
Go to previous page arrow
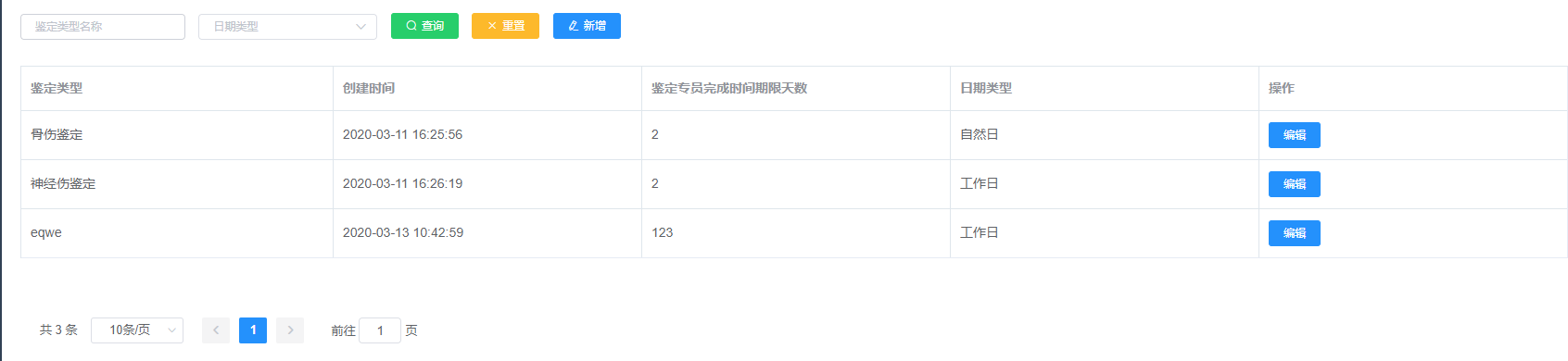click(x=216, y=330)
